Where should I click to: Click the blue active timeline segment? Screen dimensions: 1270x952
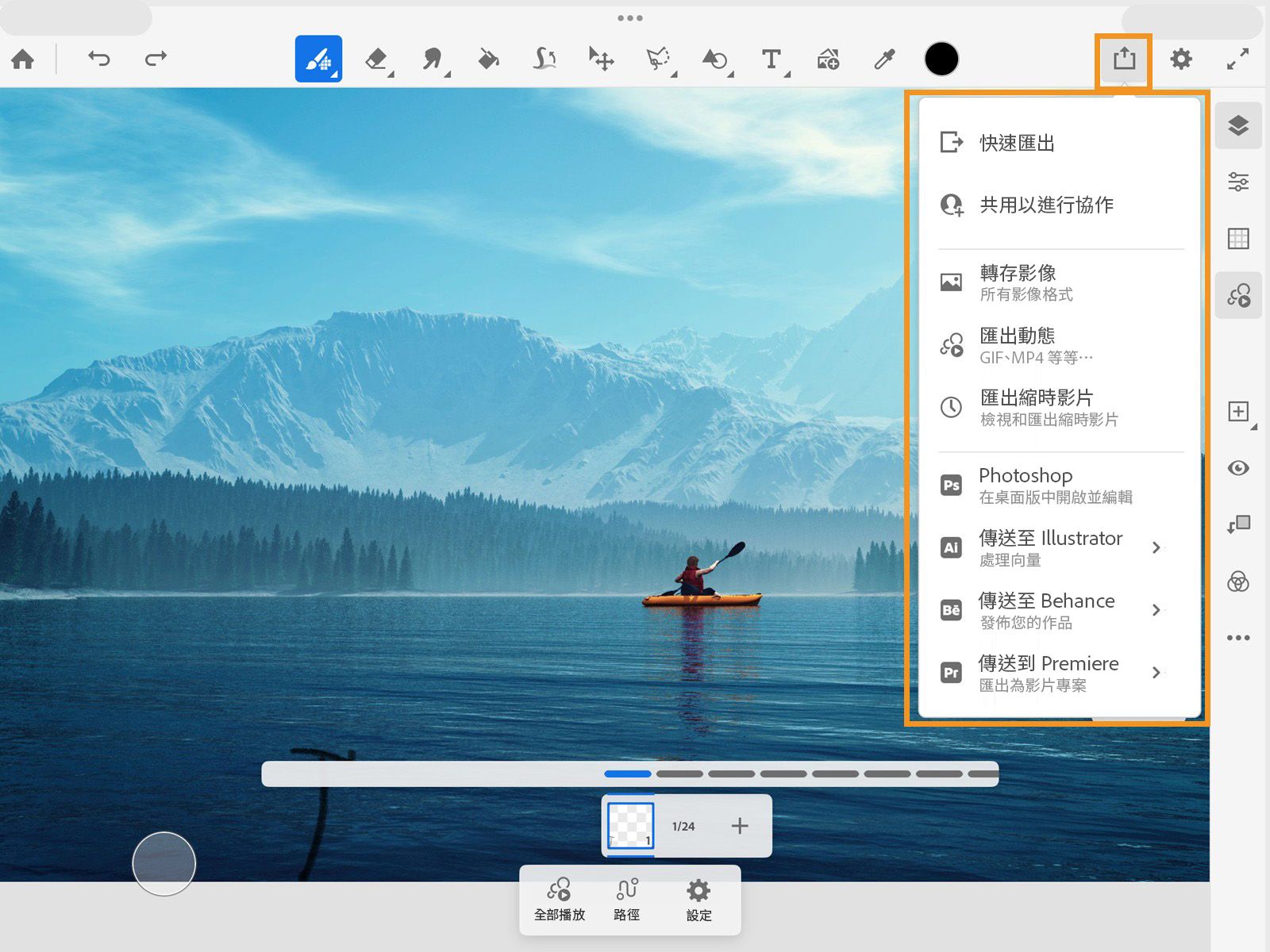[628, 773]
